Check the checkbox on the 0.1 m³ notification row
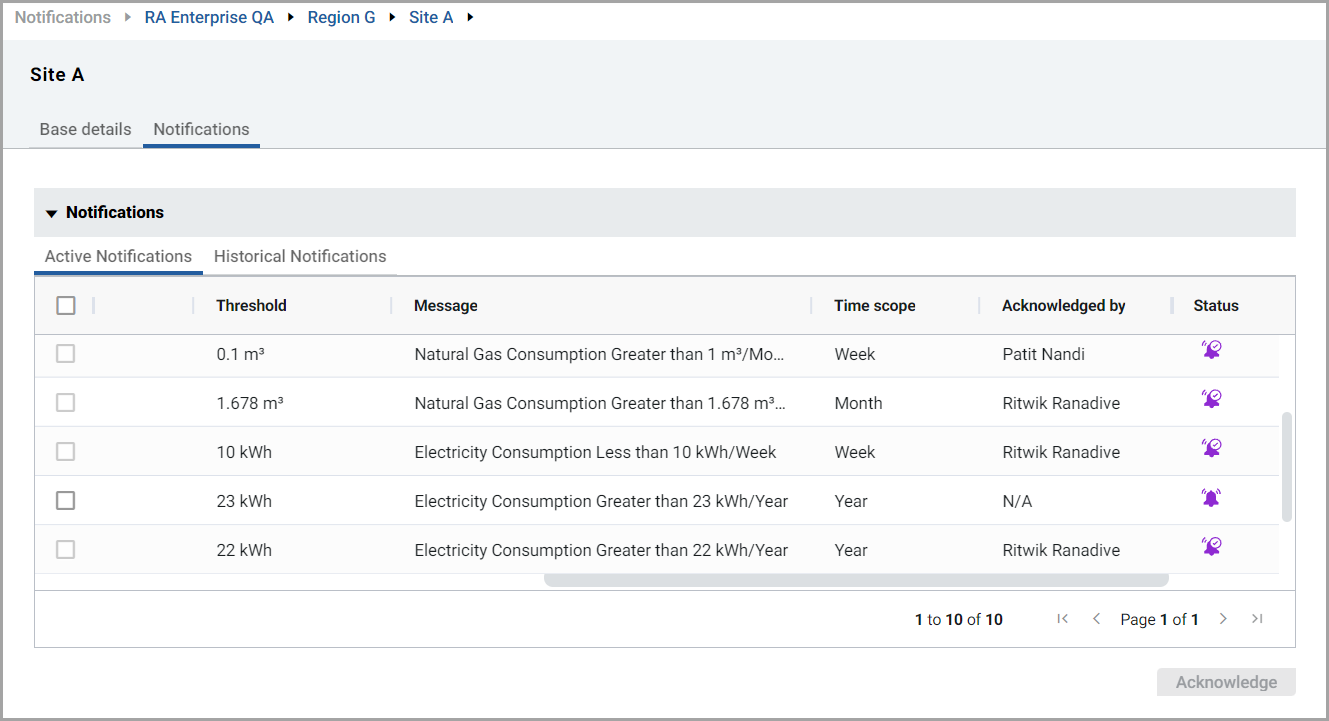This screenshot has width=1329, height=721. 65,353
